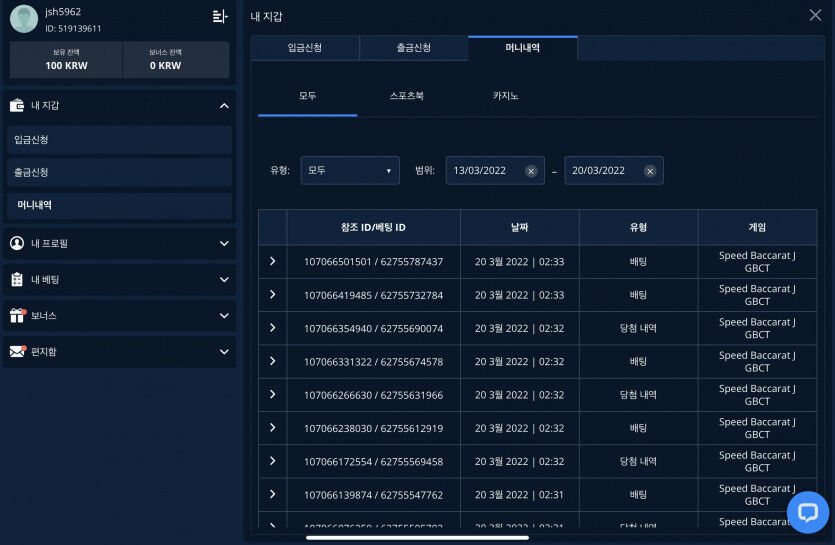Click the wallet icon beside 내 지갑
This screenshot has width=835, height=545.
click(x=17, y=105)
